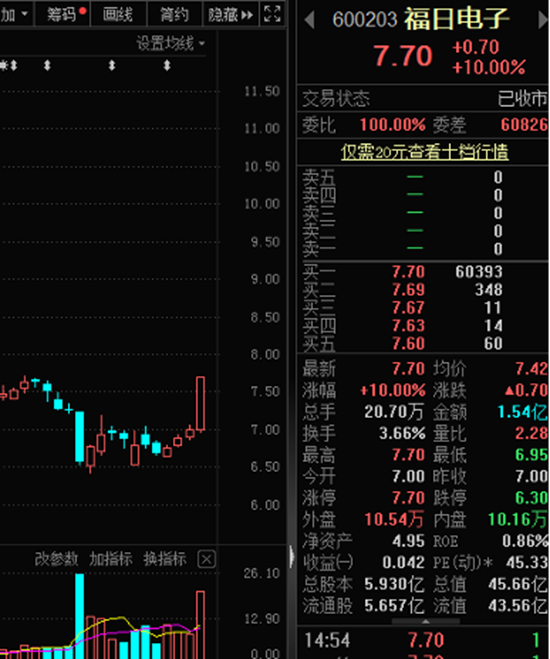Click 委比 value 100.00%
Image resolution: width=550 pixels, height=659 pixels.
(393, 125)
